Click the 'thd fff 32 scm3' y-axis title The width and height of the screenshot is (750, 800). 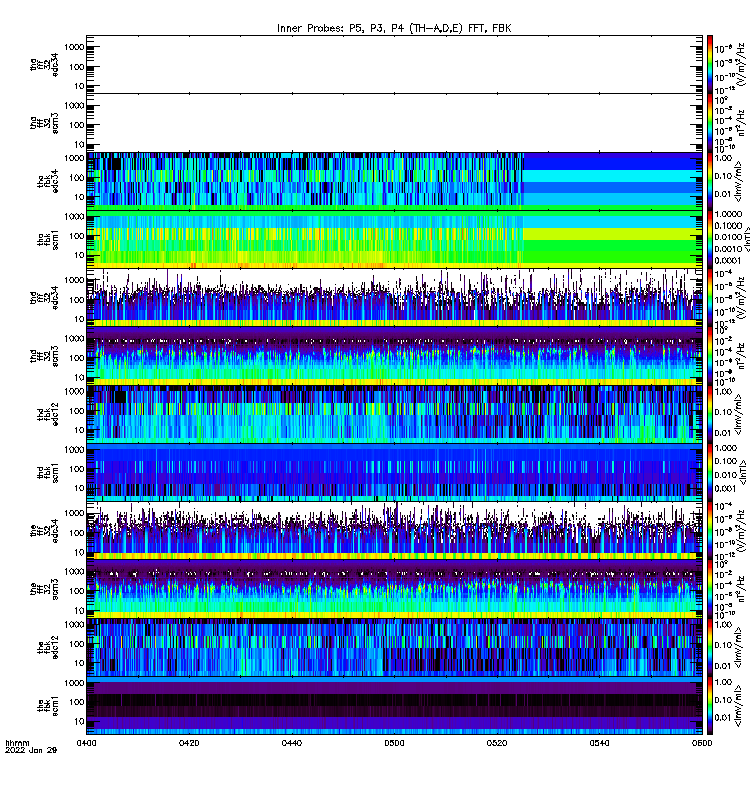(x=44, y=356)
